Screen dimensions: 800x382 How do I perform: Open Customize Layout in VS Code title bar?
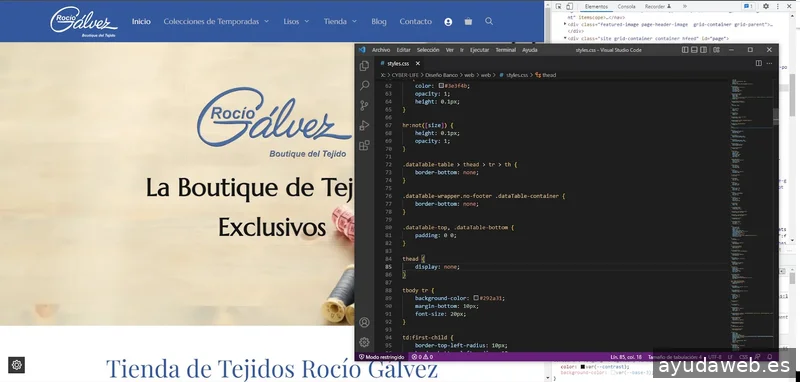[x=716, y=50]
